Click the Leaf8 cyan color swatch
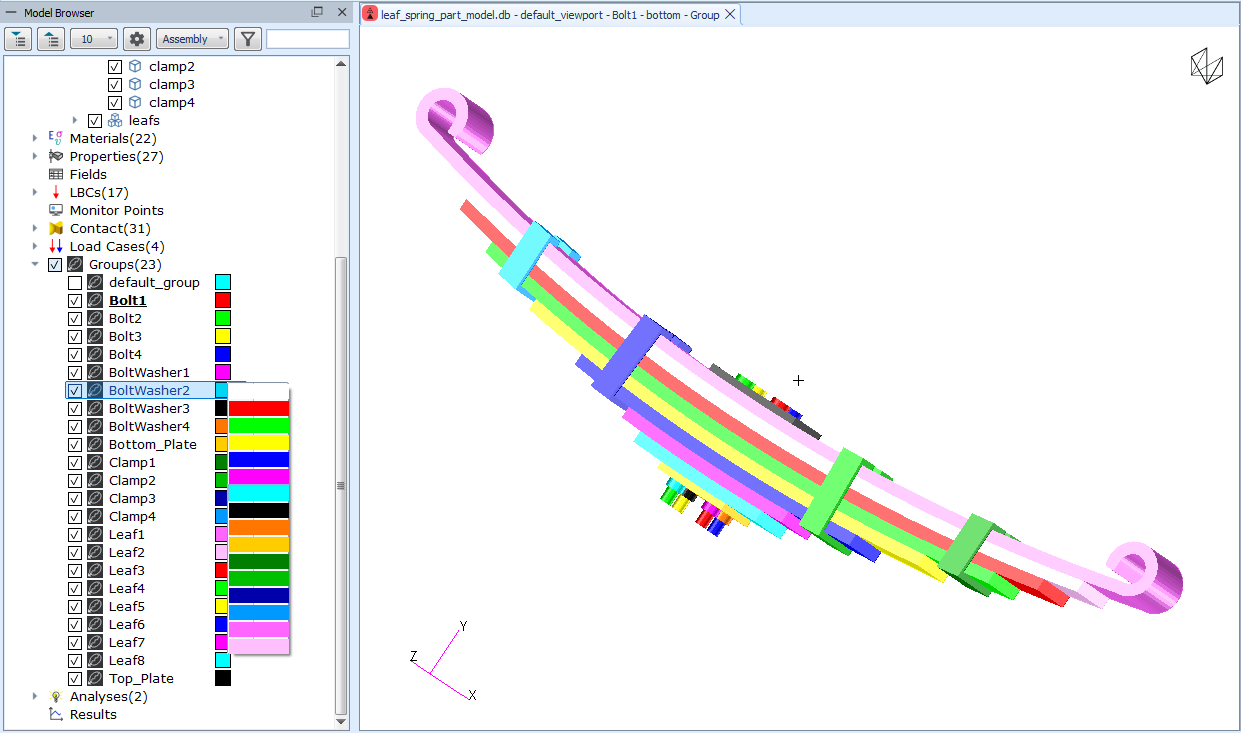1241x733 pixels. point(223,661)
